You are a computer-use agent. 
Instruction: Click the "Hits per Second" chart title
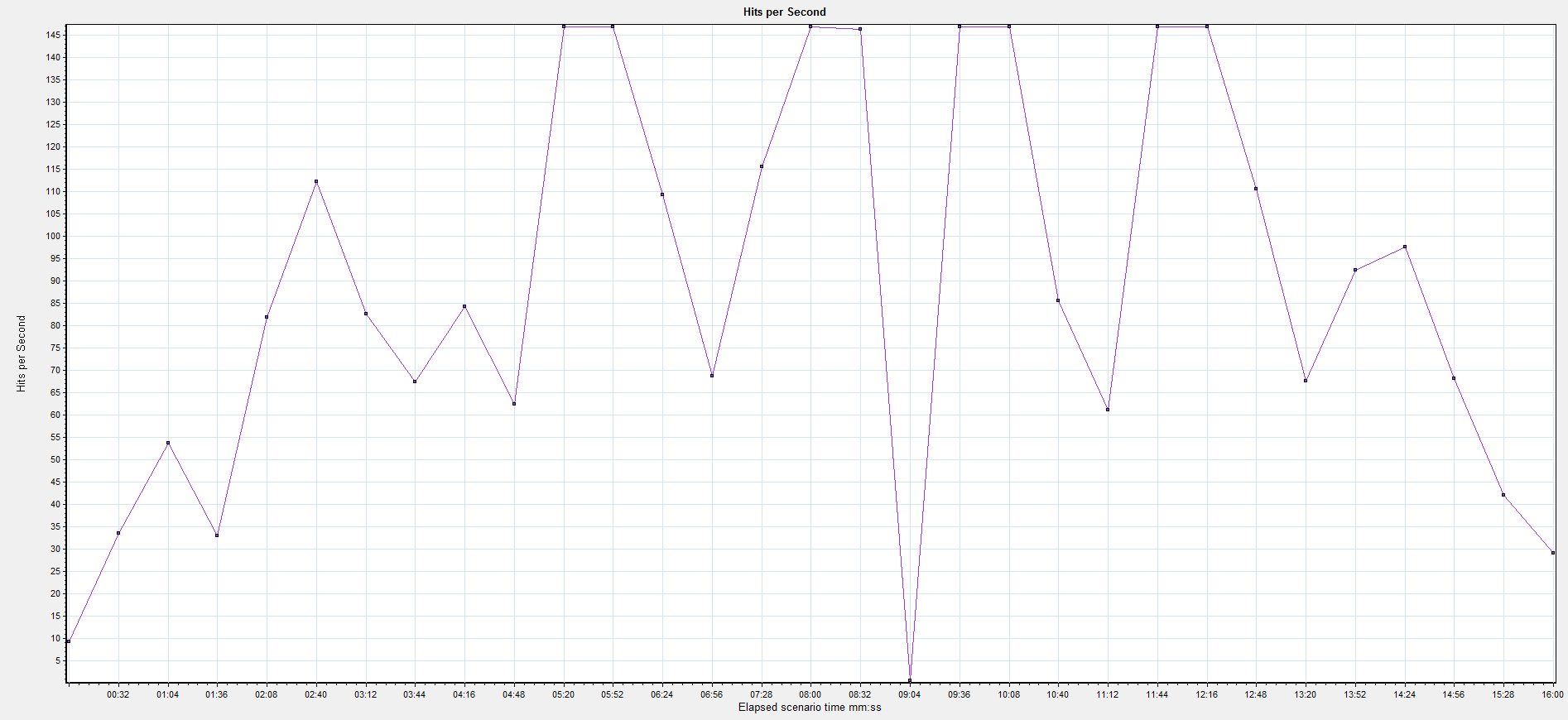[784, 12]
